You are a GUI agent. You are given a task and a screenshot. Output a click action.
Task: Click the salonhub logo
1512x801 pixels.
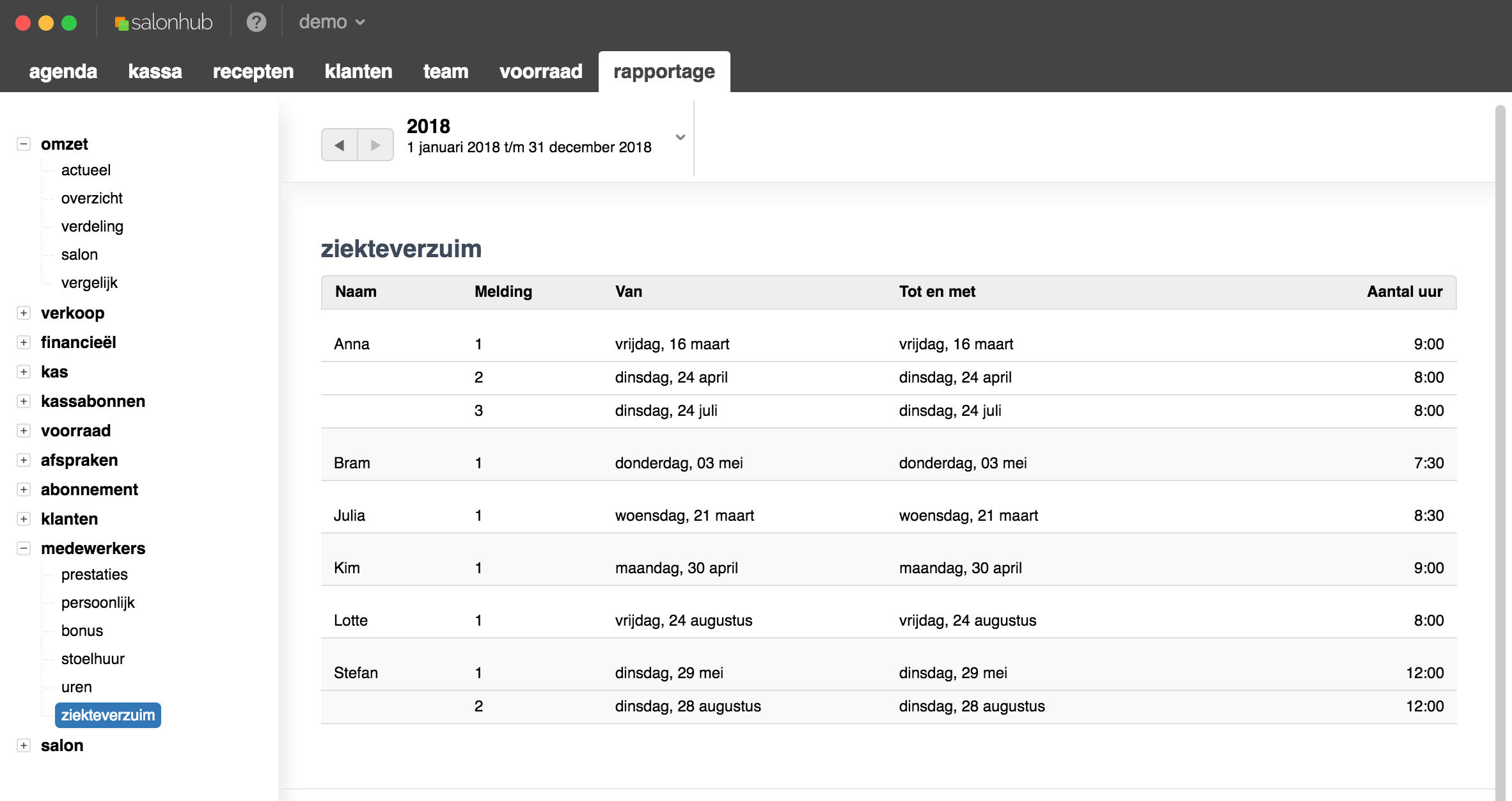tap(164, 22)
